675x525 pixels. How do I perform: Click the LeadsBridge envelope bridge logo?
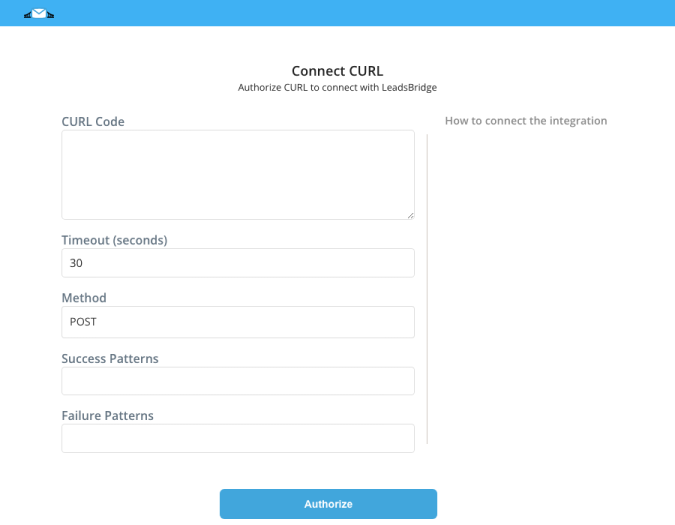[x=39, y=14]
